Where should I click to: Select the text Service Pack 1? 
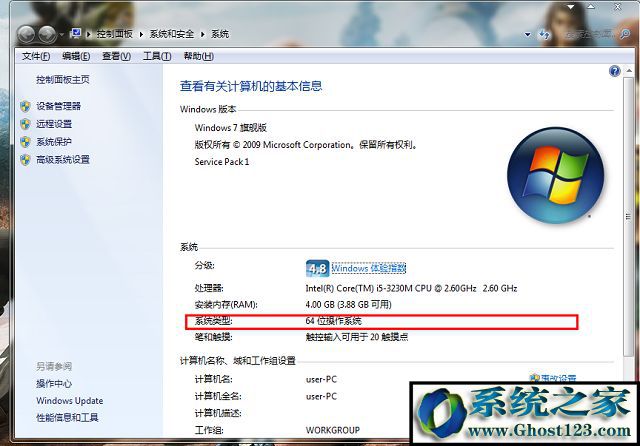point(222,162)
